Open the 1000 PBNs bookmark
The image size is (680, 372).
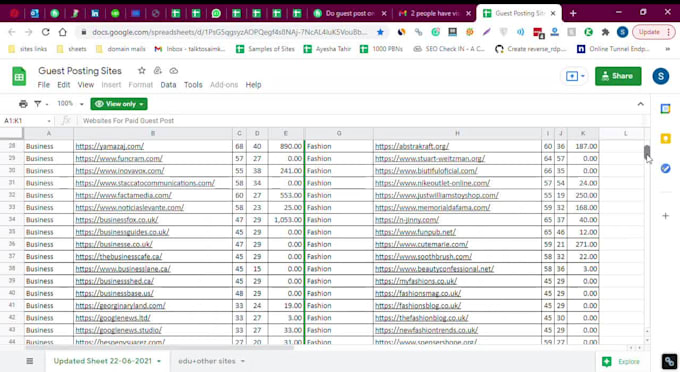pos(381,49)
